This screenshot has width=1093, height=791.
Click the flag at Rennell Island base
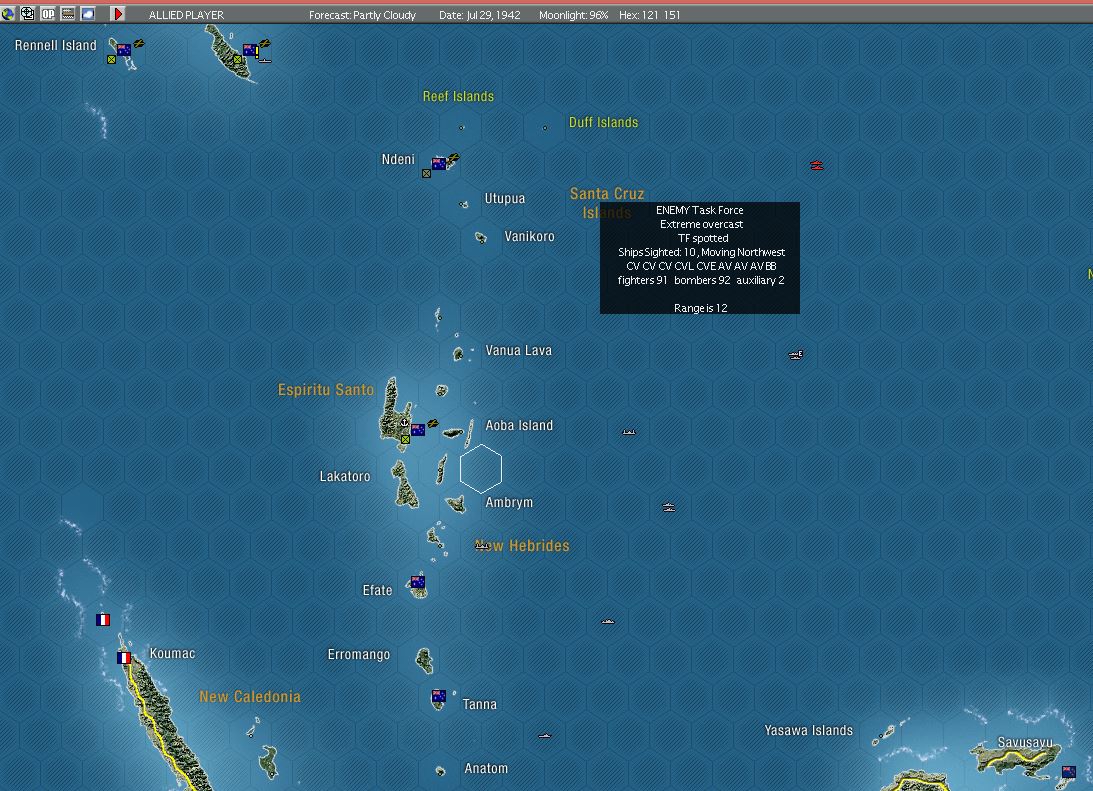(x=124, y=49)
